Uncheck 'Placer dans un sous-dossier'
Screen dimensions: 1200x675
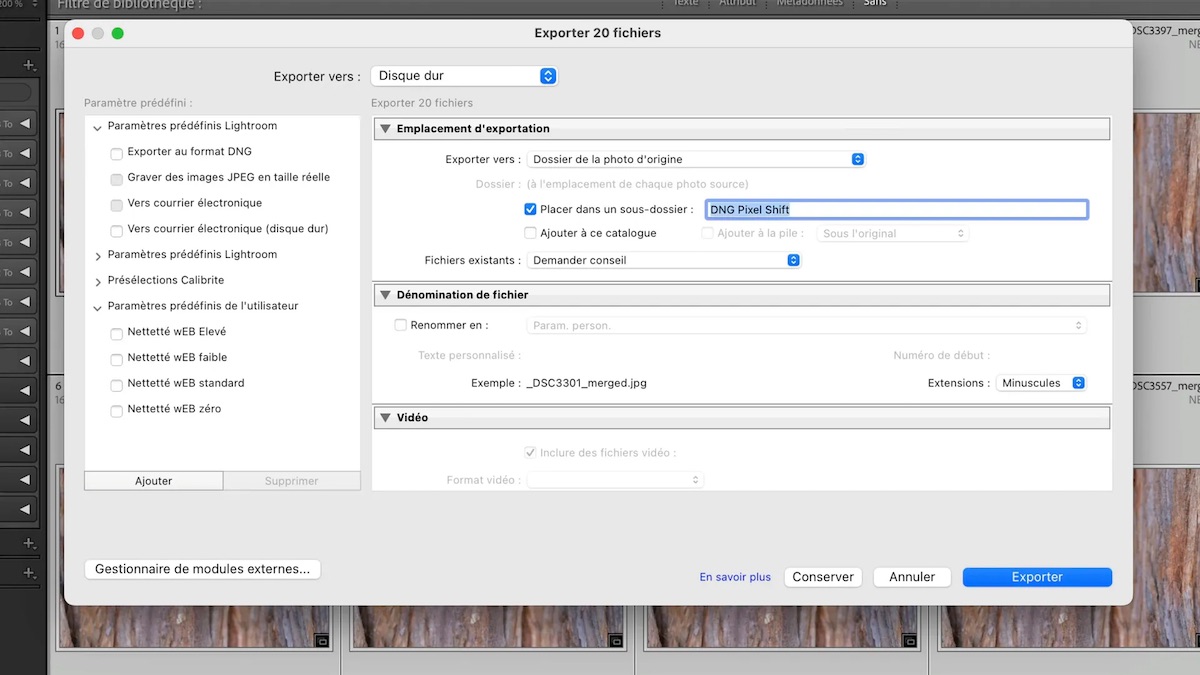[530, 210]
